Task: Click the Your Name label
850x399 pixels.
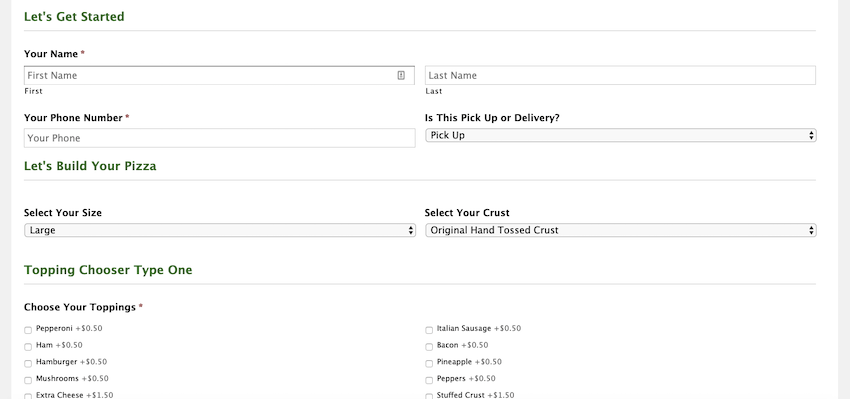Action: coord(51,54)
